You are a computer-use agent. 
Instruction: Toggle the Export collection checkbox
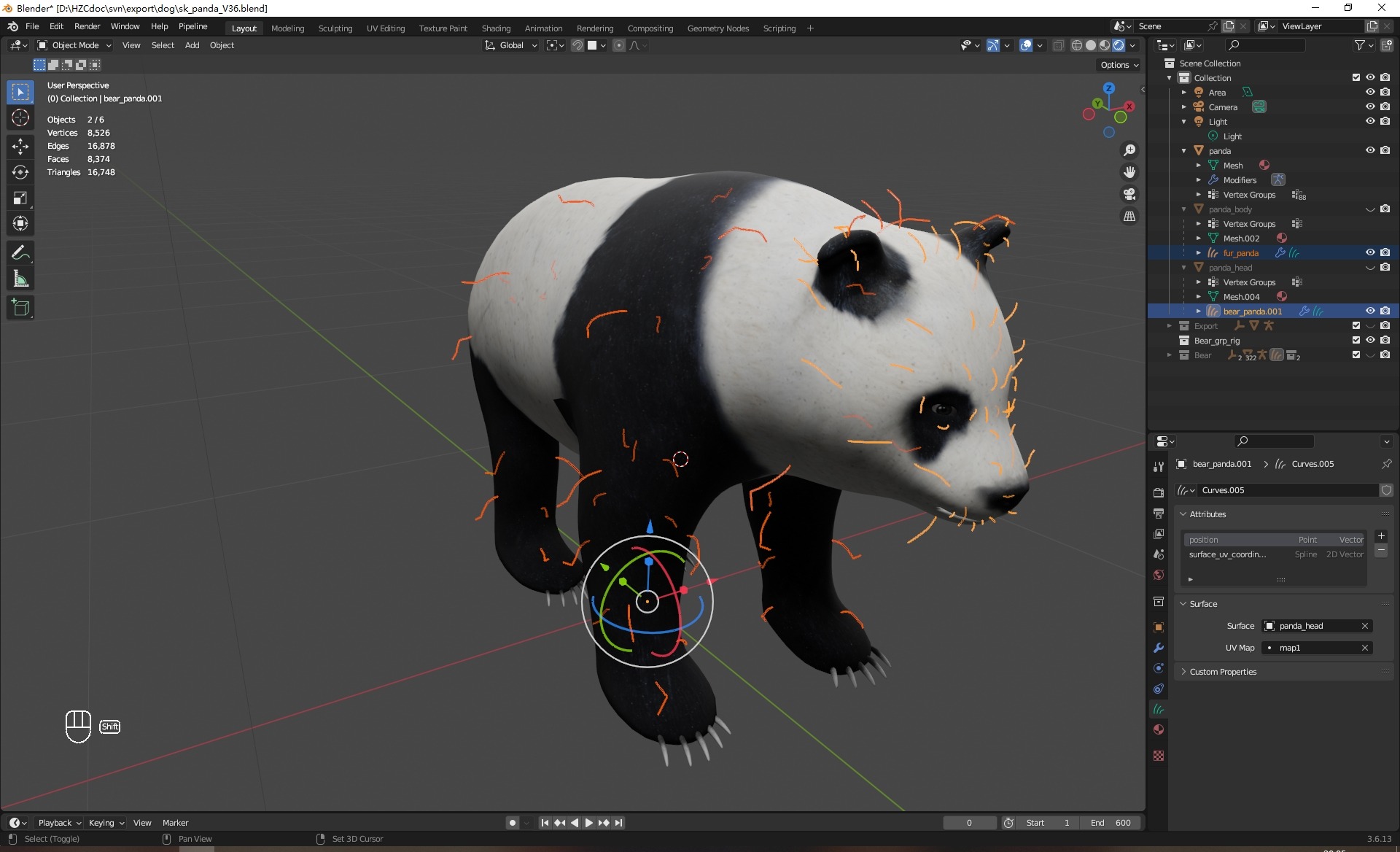coord(1356,325)
